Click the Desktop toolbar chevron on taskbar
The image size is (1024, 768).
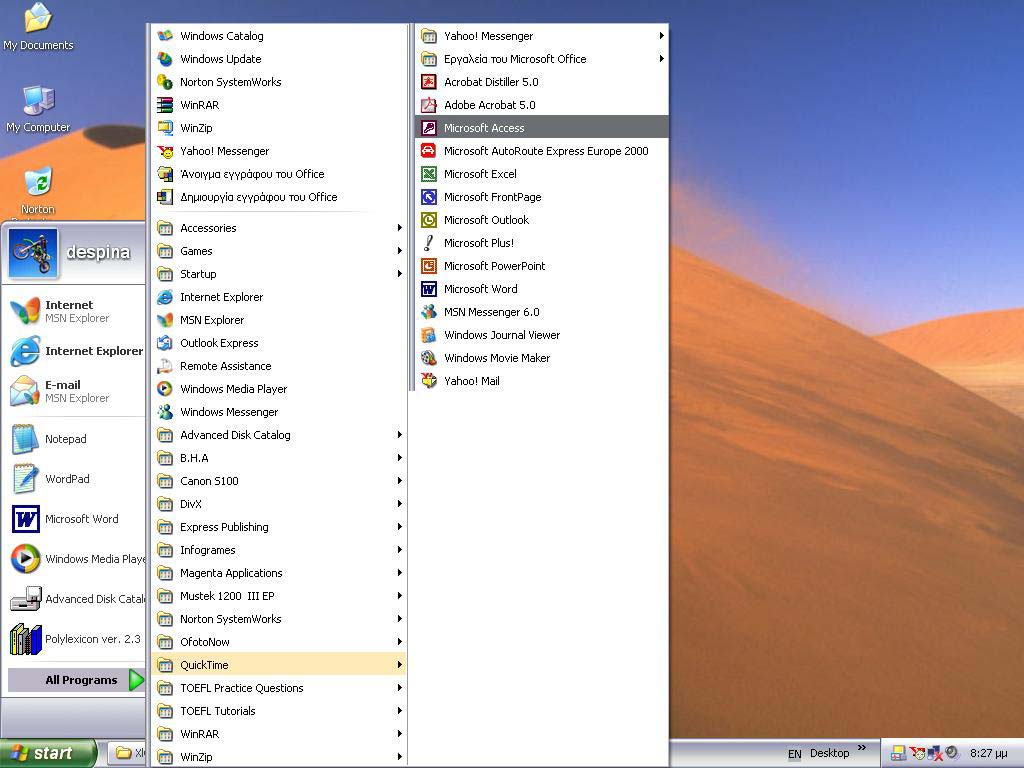pos(861,748)
